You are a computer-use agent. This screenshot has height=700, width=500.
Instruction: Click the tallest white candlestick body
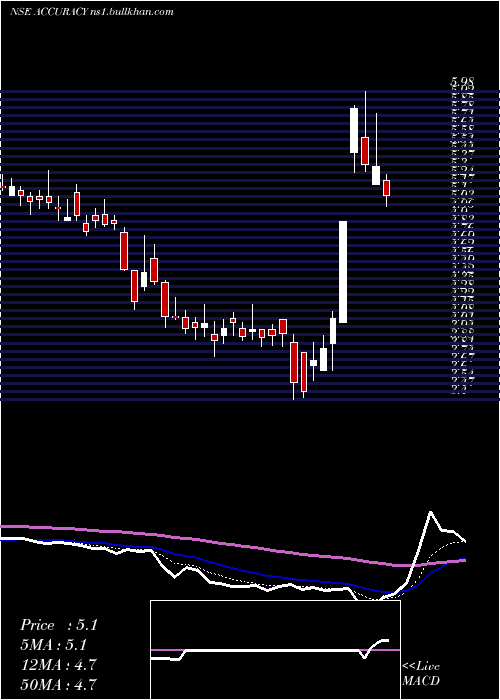click(343, 272)
